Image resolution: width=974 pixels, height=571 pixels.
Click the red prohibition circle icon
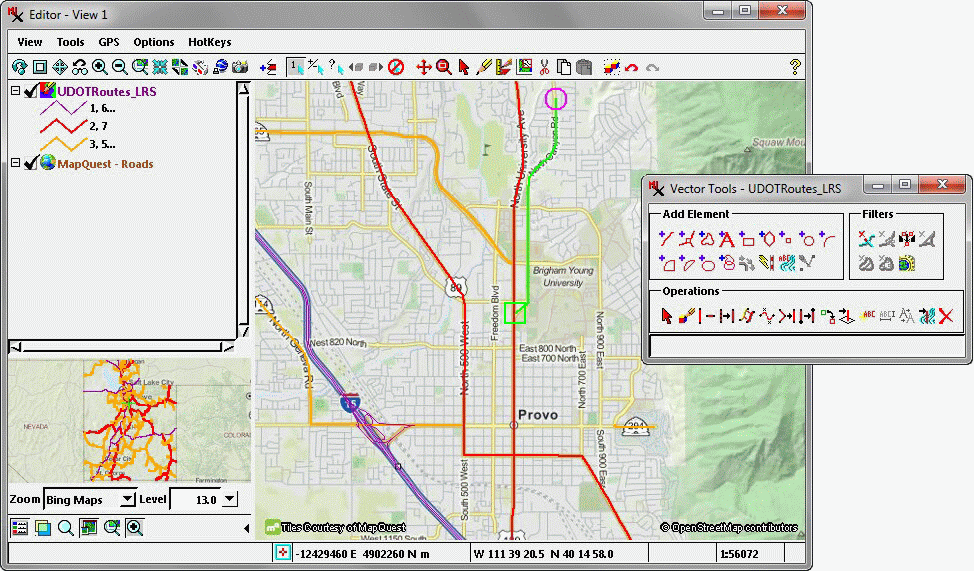396,67
